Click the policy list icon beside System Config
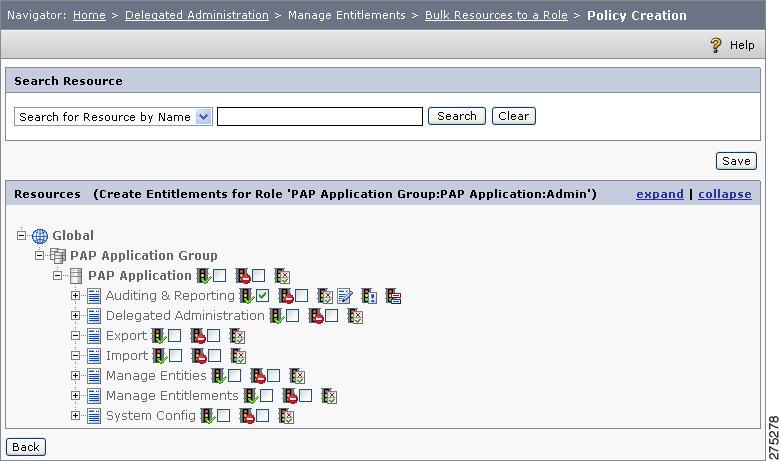The image size is (781, 461). [x=286, y=416]
